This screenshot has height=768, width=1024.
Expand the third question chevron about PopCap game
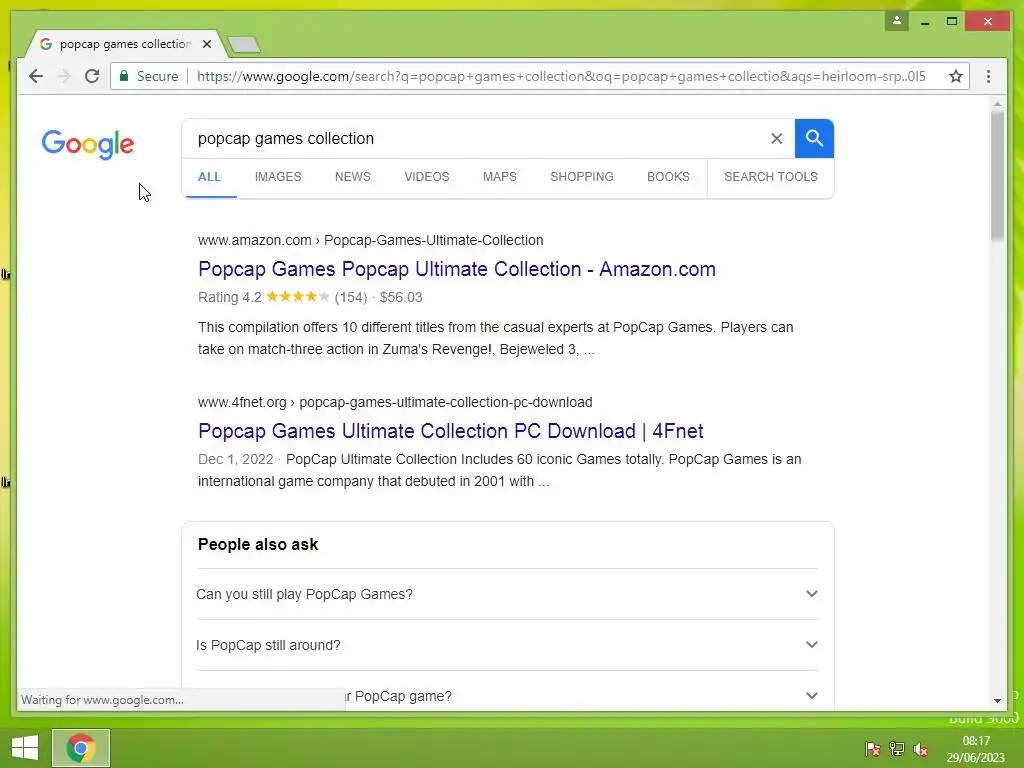[x=811, y=696]
